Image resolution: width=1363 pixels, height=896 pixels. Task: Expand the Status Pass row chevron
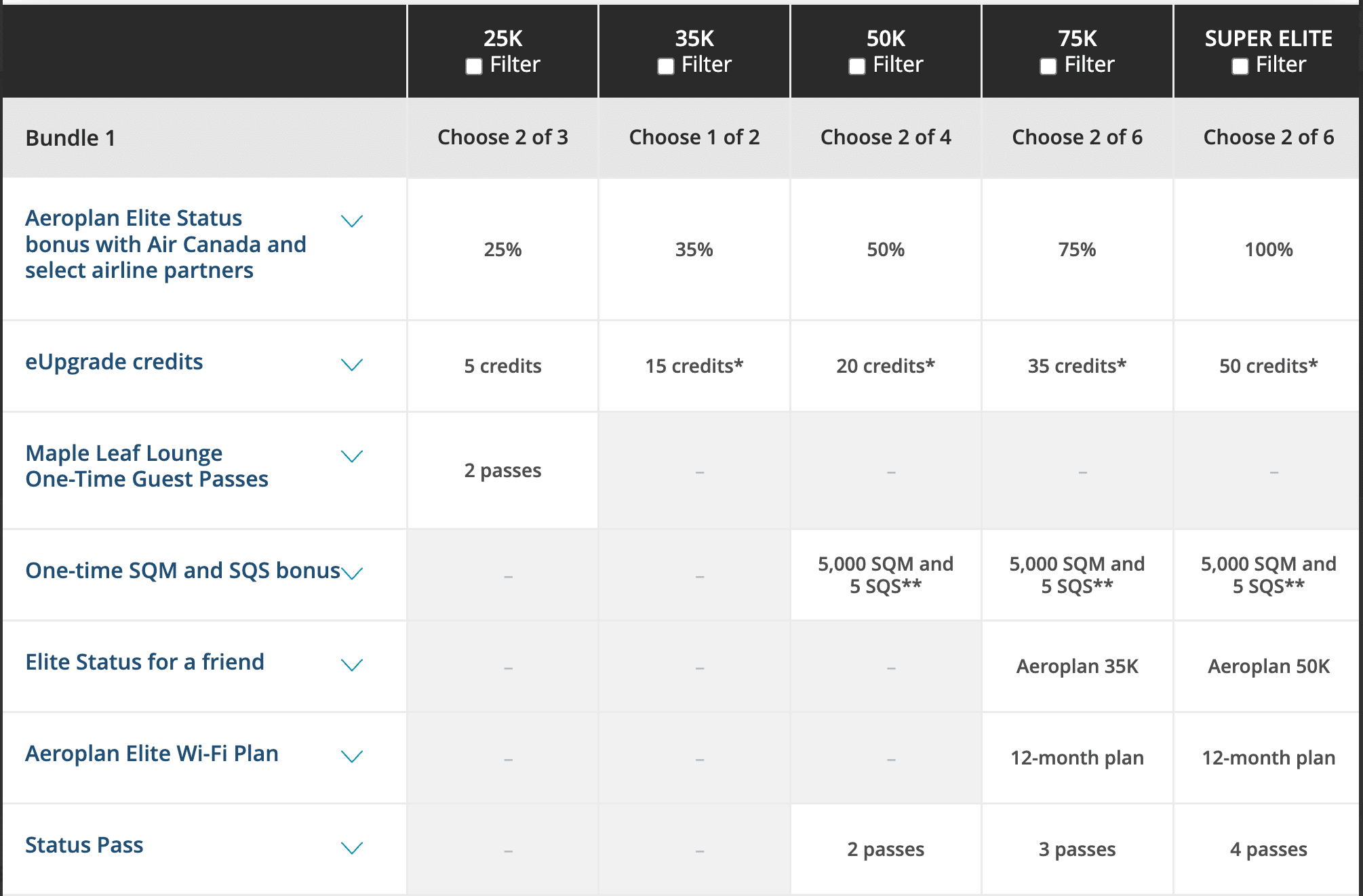point(352,848)
